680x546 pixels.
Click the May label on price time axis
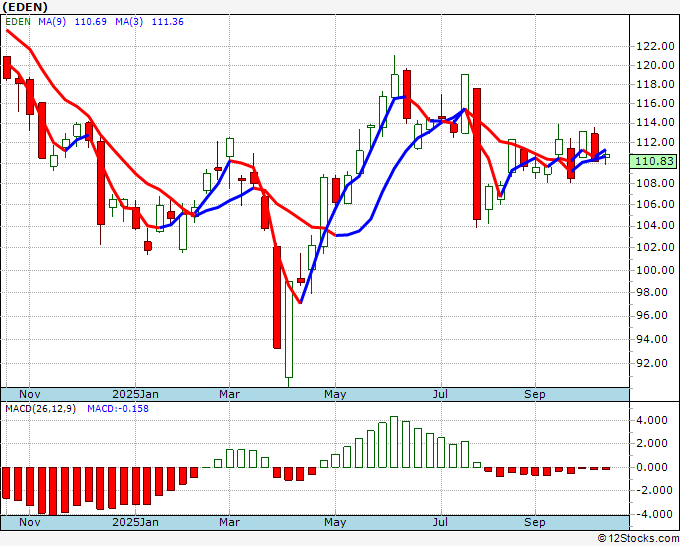[335, 394]
